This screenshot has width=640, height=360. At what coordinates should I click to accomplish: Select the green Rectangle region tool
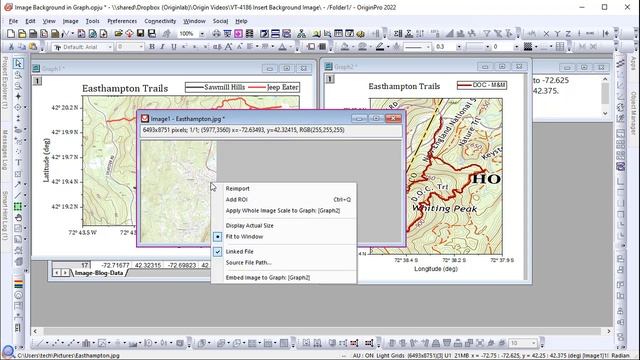18,206
